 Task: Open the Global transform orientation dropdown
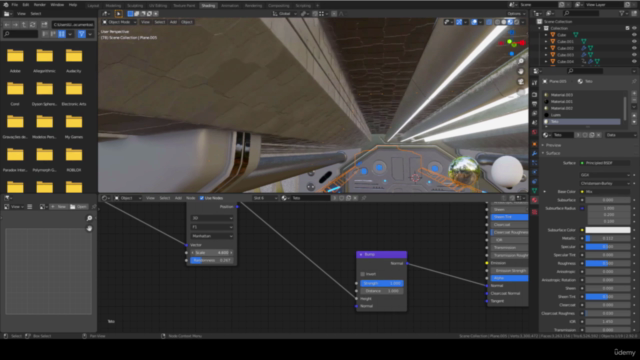pos(284,13)
